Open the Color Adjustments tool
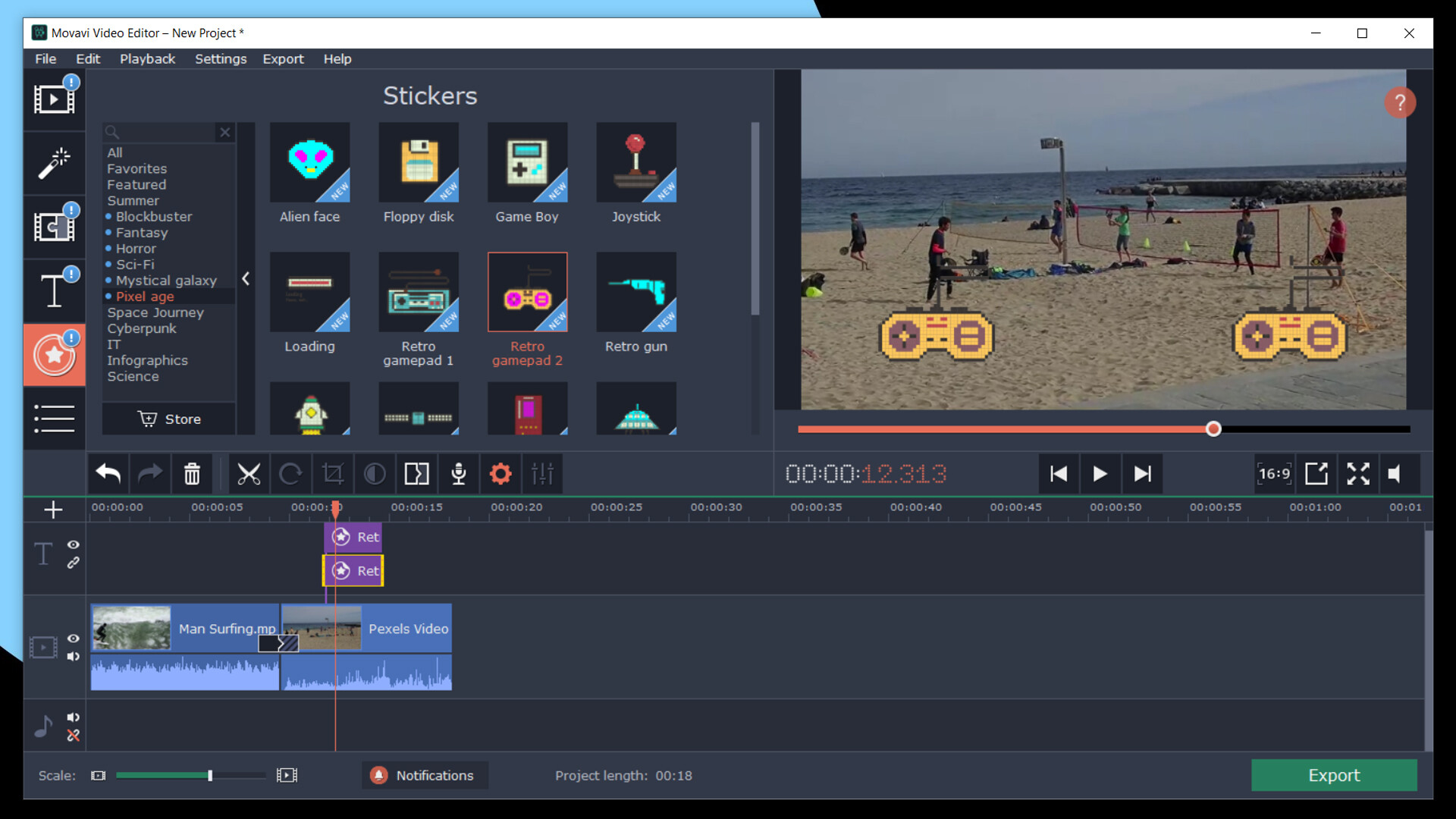1456x819 pixels. 374,473
